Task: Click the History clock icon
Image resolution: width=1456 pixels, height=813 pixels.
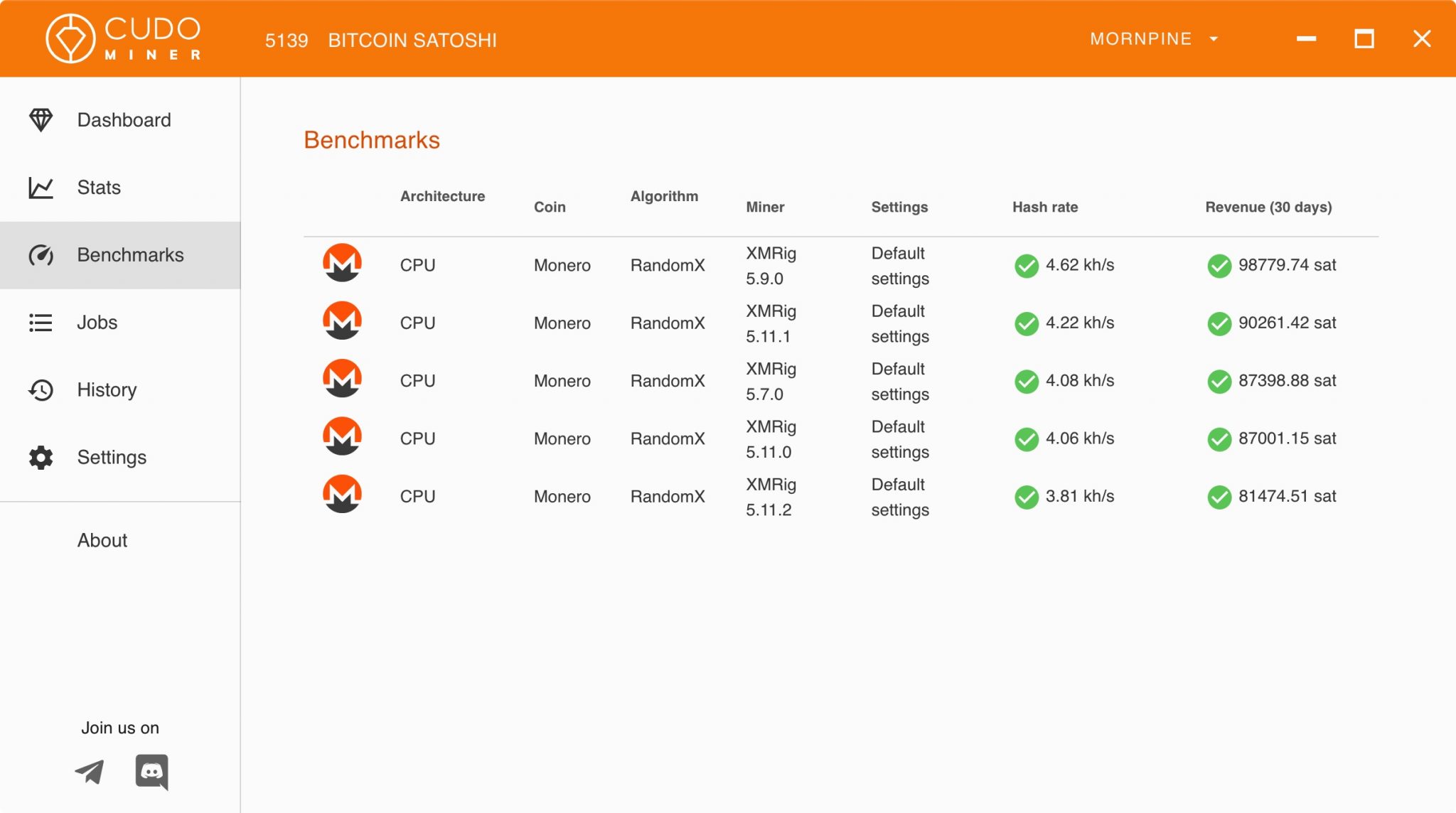Action: (41, 389)
